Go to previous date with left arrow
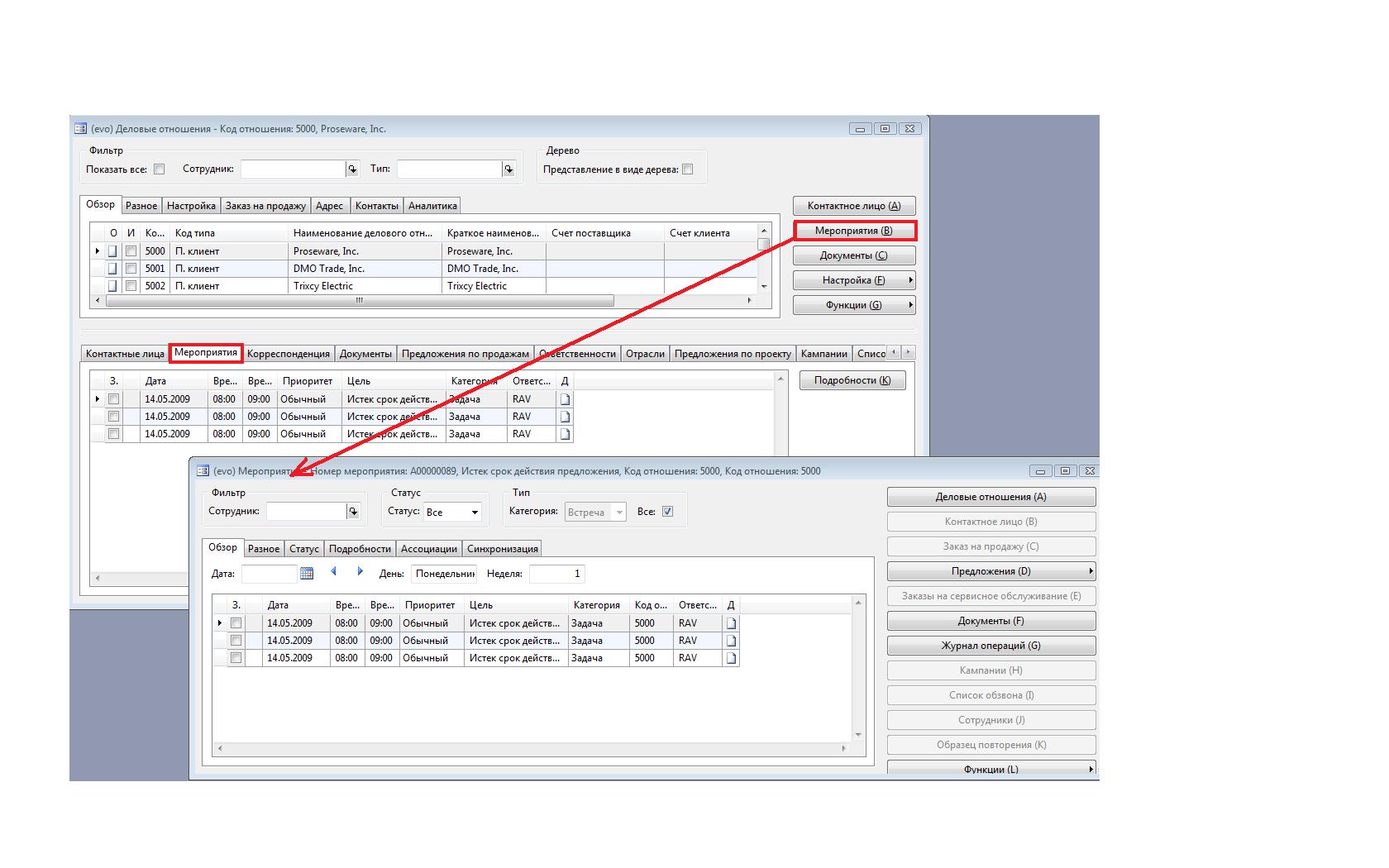The height and width of the screenshot is (868, 1389). coord(334,572)
